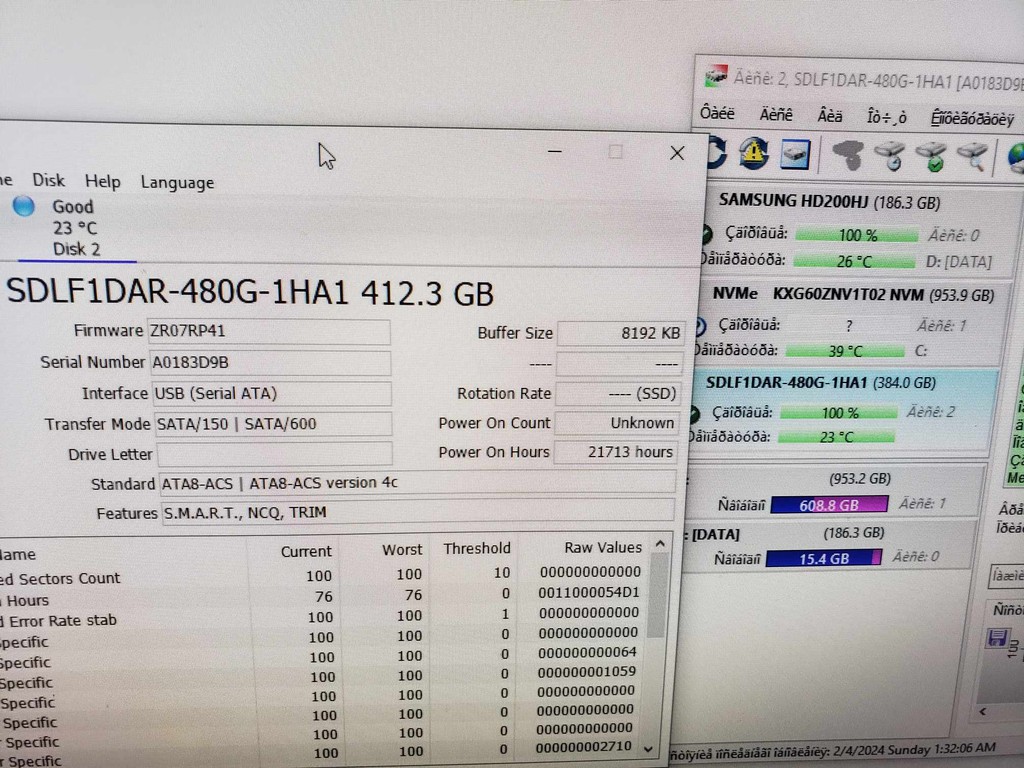Click SMART list scroll down arrow
The width and height of the screenshot is (1024, 768).
[x=648, y=749]
